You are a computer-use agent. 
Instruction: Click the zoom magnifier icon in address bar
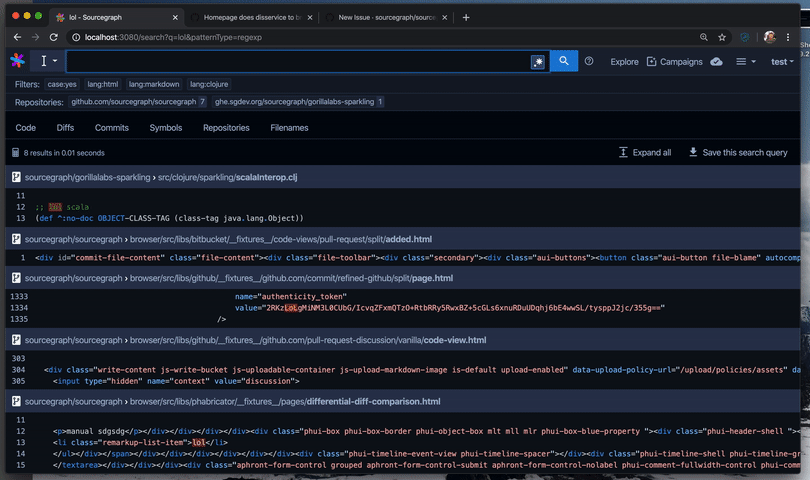[x=704, y=37]
